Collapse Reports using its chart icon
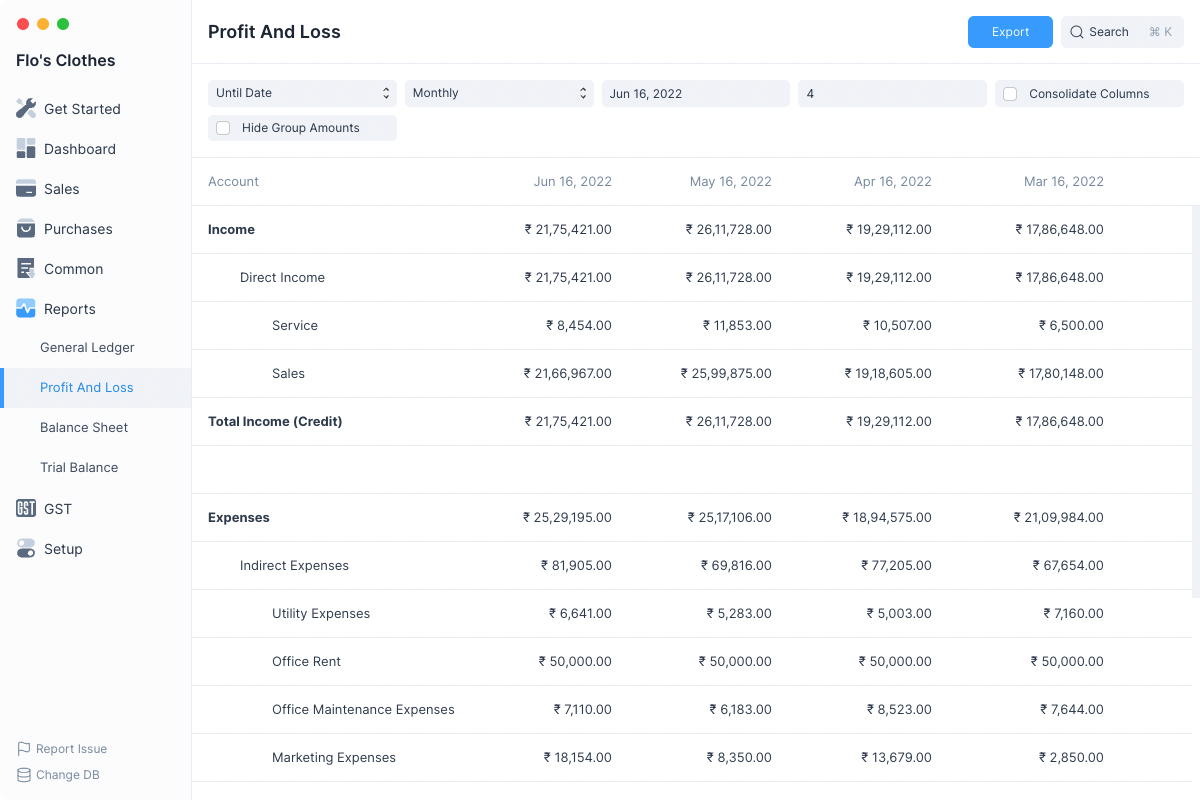 [26, 309]
